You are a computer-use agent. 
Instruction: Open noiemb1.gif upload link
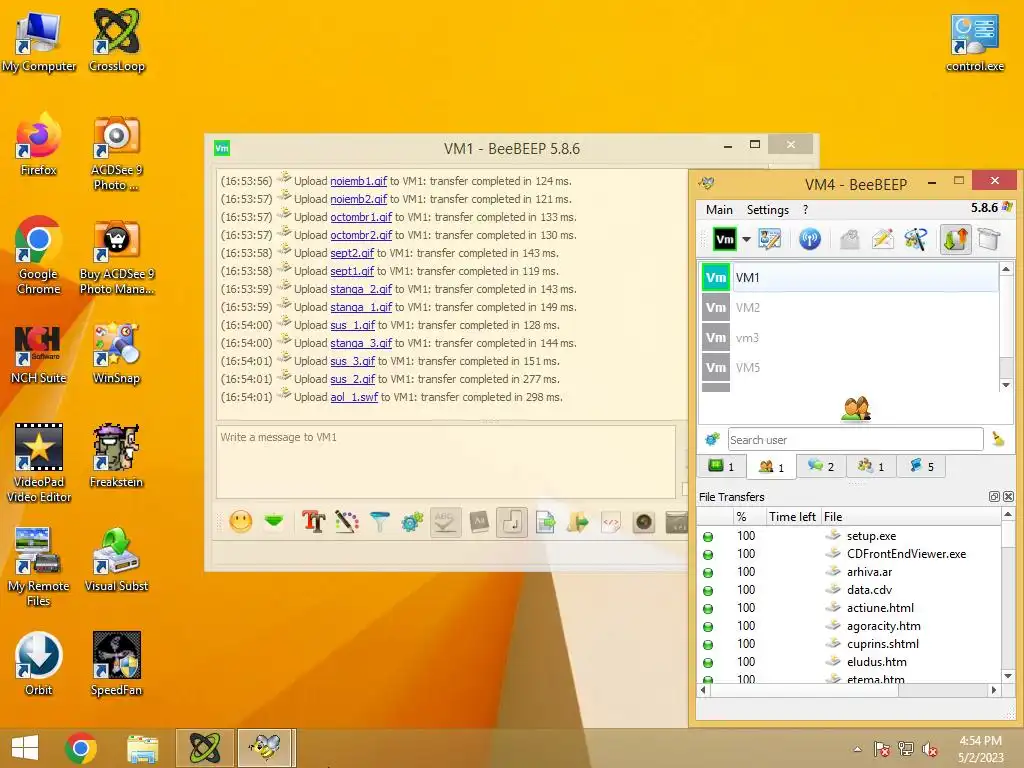[359, 181]
